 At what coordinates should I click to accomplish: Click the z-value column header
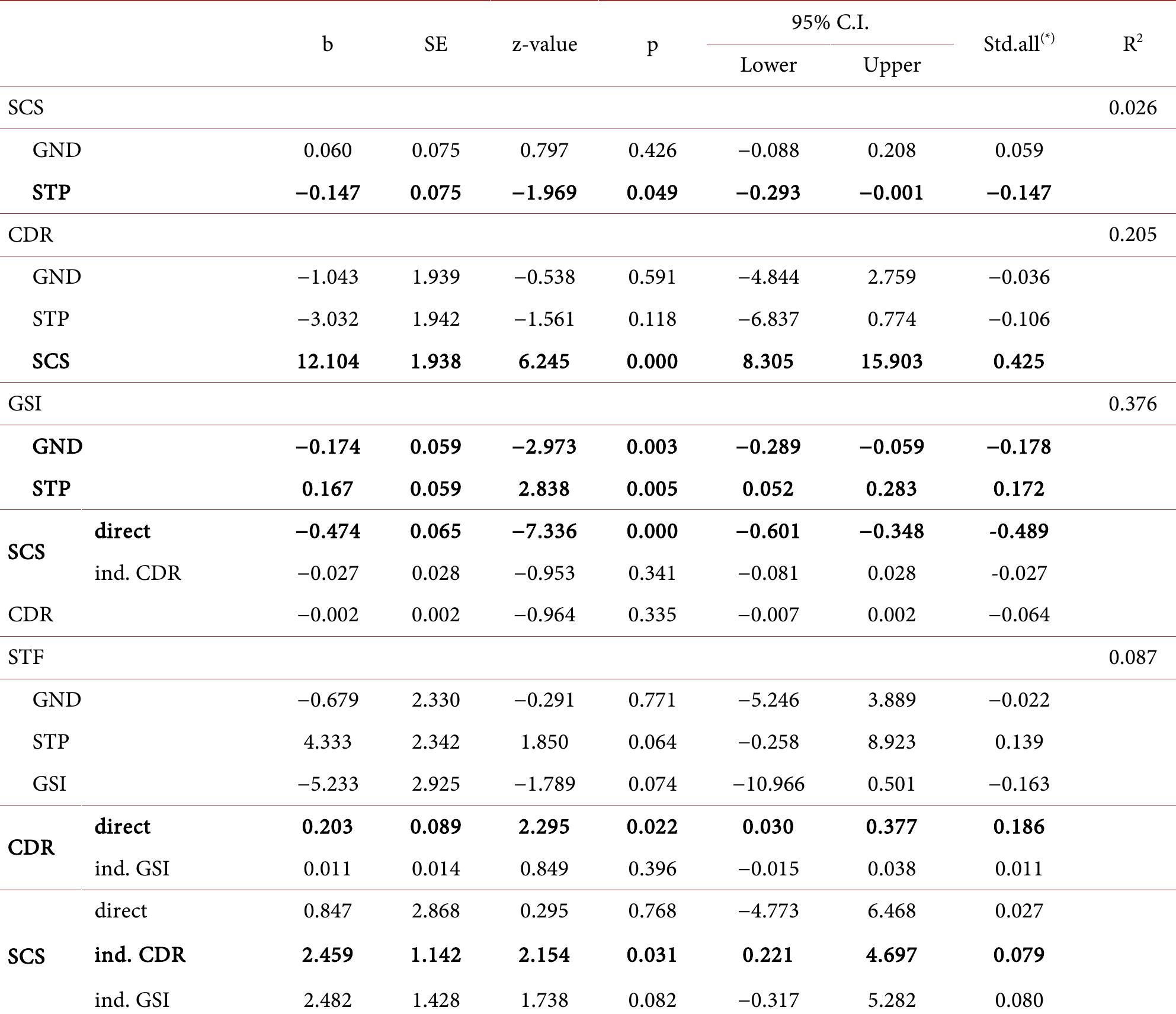point(544,44)
